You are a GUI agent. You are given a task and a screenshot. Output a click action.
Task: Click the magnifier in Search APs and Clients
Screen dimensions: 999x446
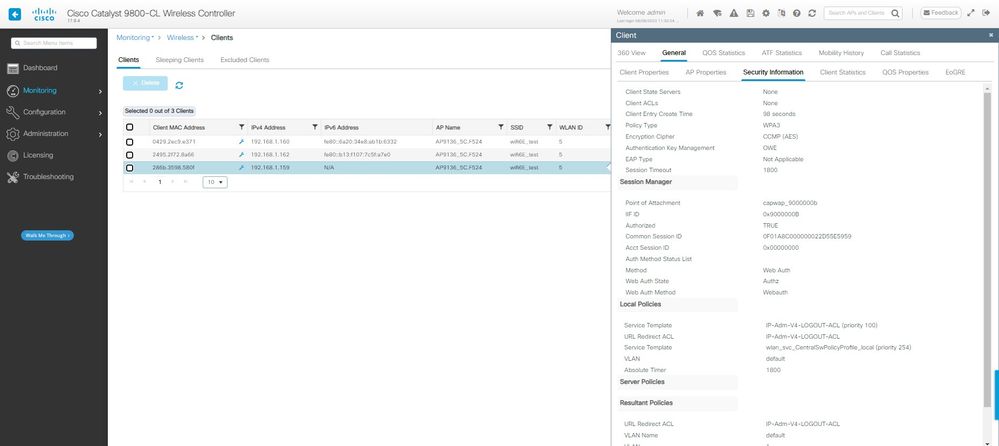895,13
